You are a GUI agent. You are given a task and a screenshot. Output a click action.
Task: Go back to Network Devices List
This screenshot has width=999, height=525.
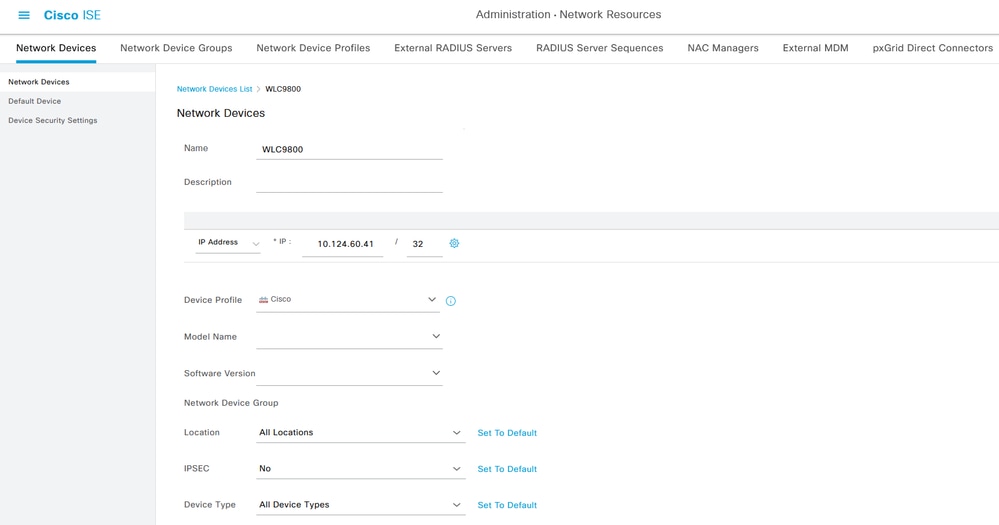coord(214,89)
